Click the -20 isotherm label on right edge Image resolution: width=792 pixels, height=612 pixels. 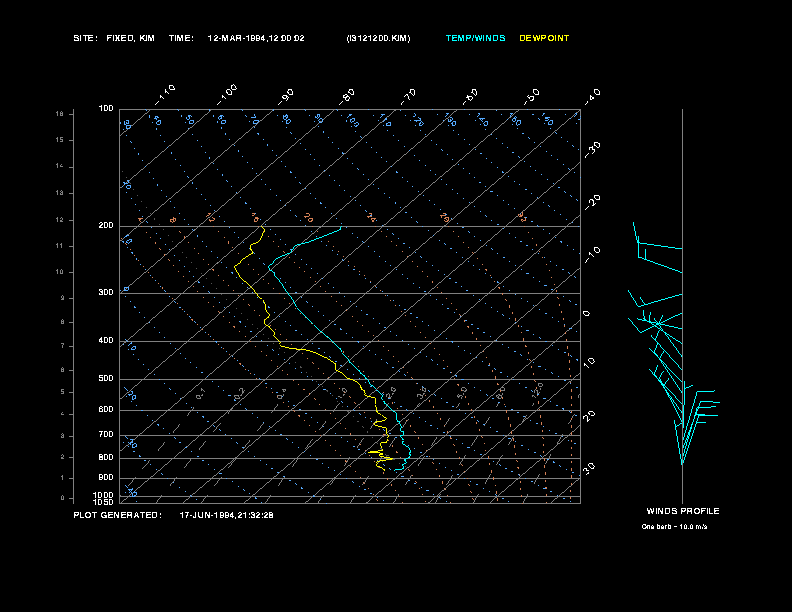592,202
